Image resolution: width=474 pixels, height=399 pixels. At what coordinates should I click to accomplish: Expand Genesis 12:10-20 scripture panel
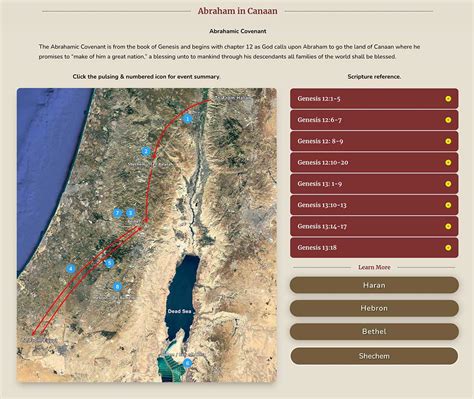pyautogui.click(x=374, y=162)
